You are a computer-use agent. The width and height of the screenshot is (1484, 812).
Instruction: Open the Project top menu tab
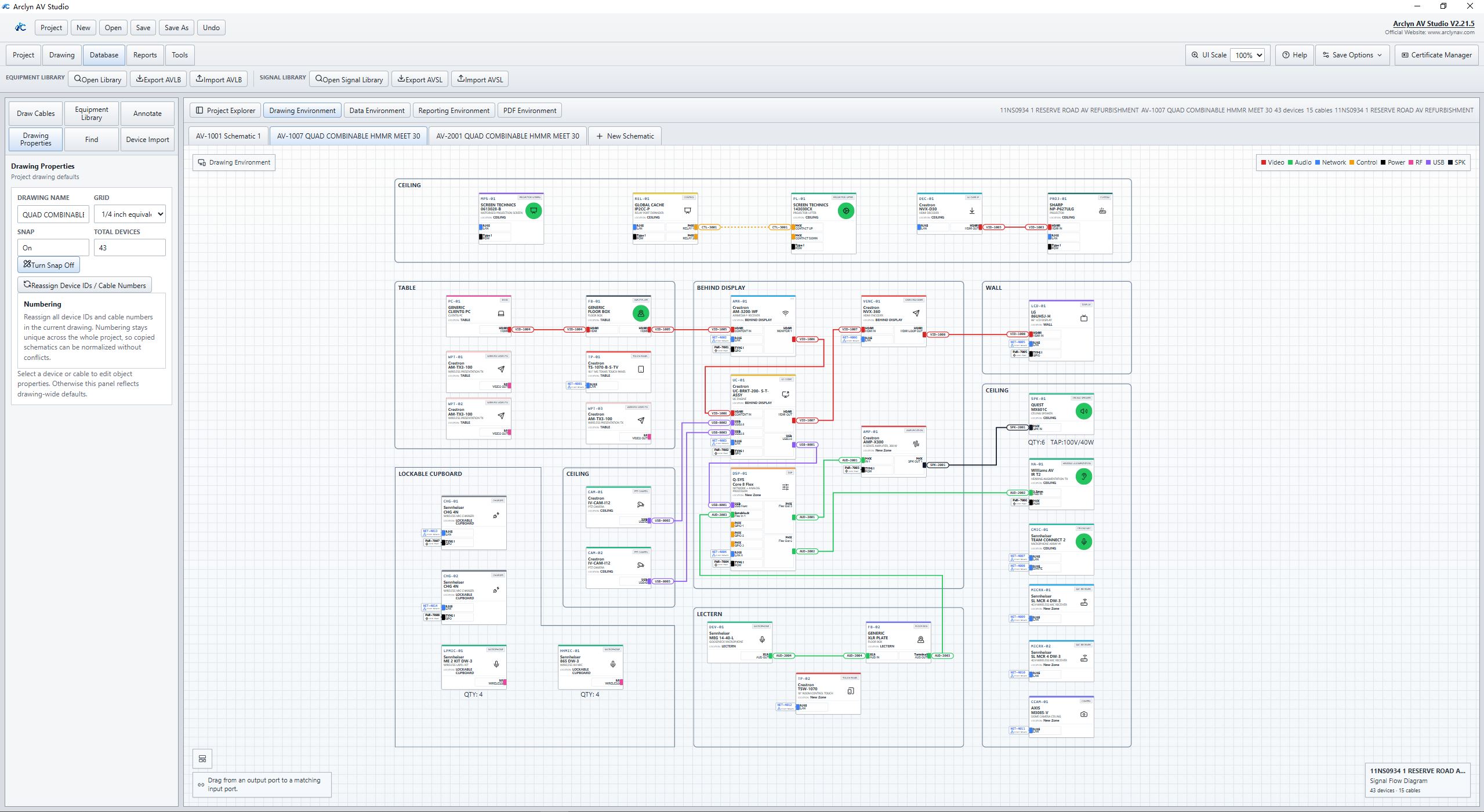23,55
